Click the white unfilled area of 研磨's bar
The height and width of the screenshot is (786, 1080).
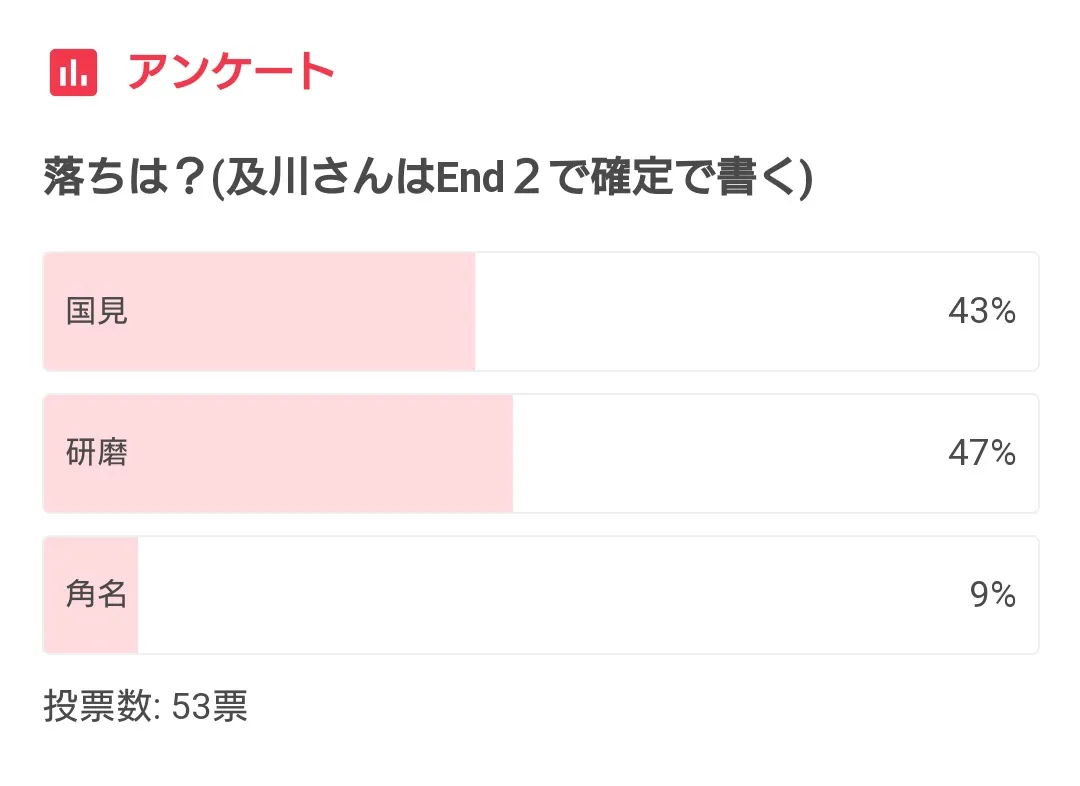[x=720, y=454]
